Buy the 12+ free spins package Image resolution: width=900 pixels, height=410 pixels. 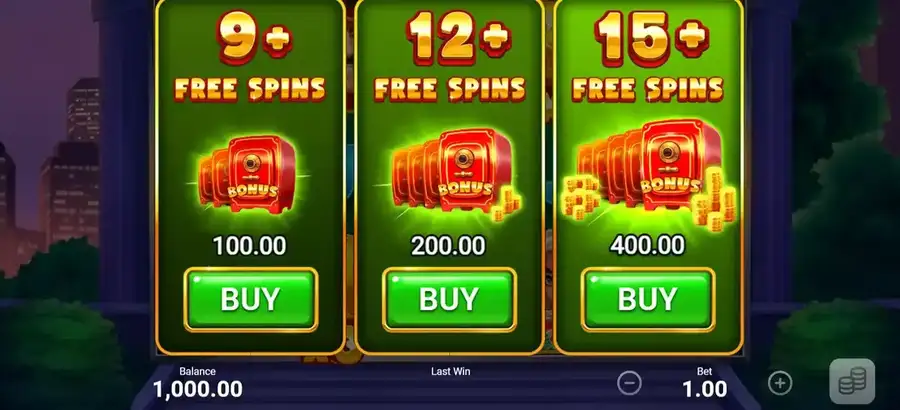coord(449,299)
